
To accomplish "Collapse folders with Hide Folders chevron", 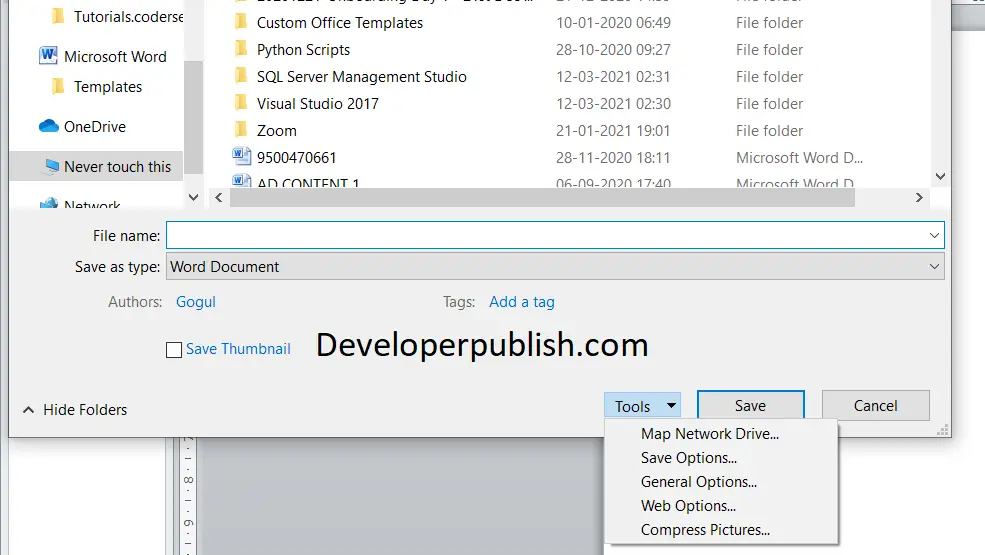I will pyautogui.click(x=28, y=410).
